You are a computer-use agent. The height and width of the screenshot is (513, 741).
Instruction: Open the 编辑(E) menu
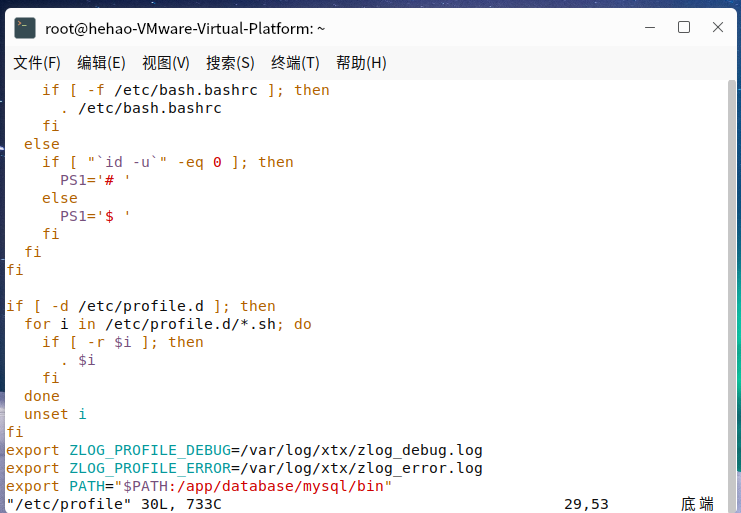tap(101, 63)
